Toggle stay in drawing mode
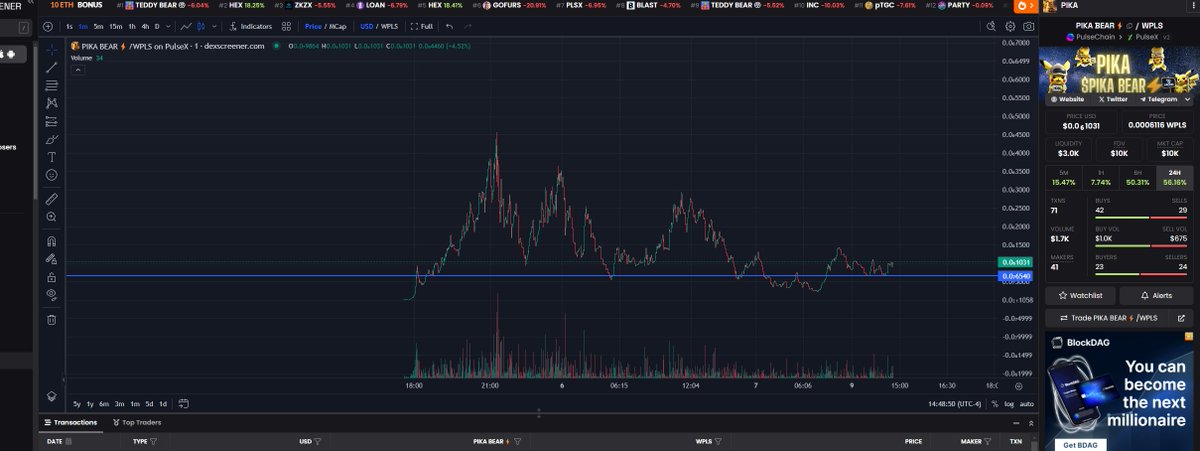Viewport: 1200px width, 451px height. [x=52, y=259]
